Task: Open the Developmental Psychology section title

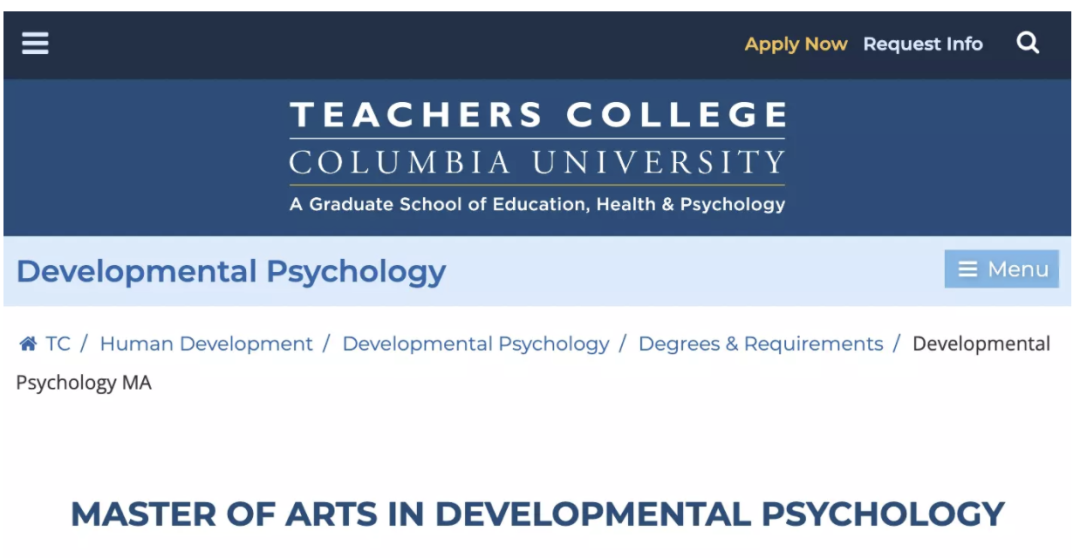Action: (231, 271)
